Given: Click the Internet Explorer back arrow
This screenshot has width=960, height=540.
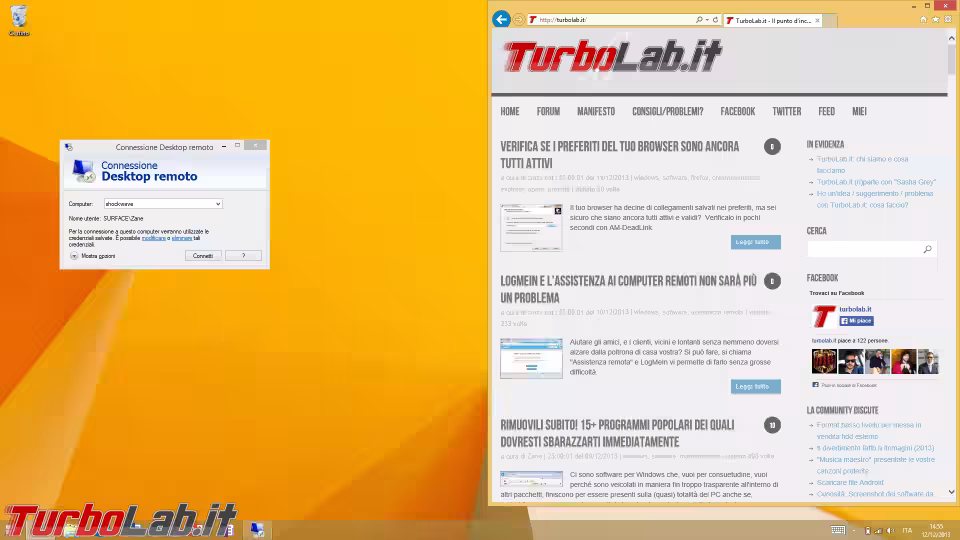Looking at the screenshot, I should (x=502, y=19).
